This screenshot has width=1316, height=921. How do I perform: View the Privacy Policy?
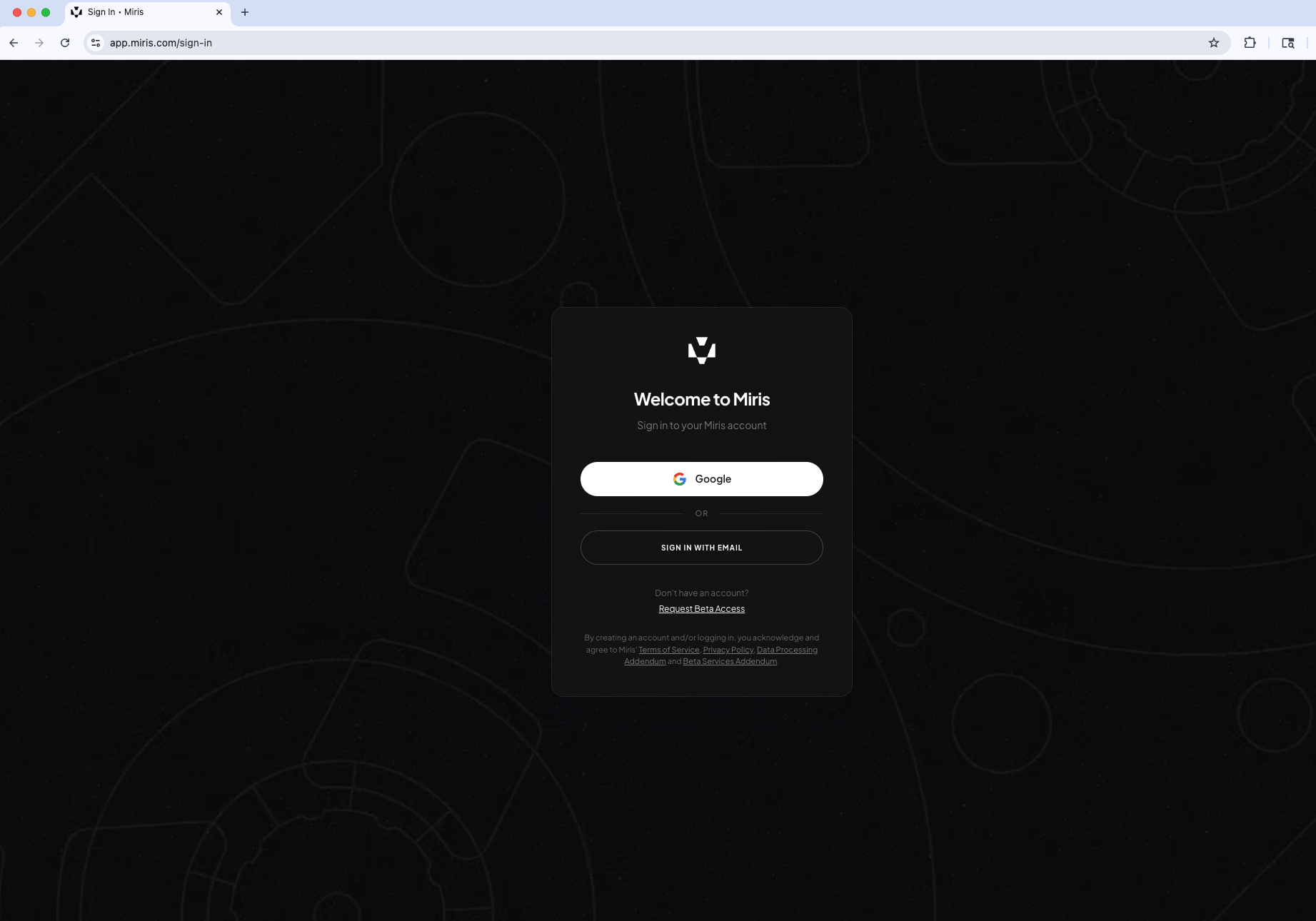click(x=728, y=650)
